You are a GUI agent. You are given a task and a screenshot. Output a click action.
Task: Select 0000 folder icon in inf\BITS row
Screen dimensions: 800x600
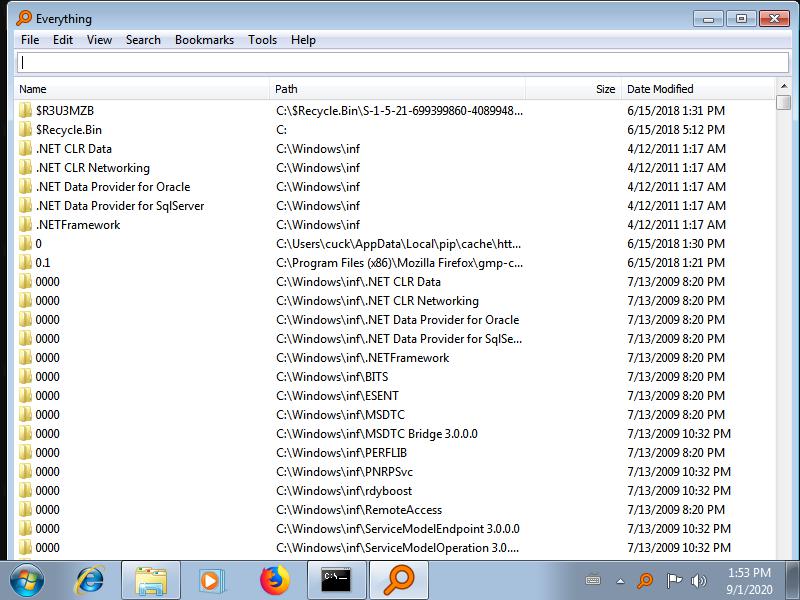pos(25,377)
